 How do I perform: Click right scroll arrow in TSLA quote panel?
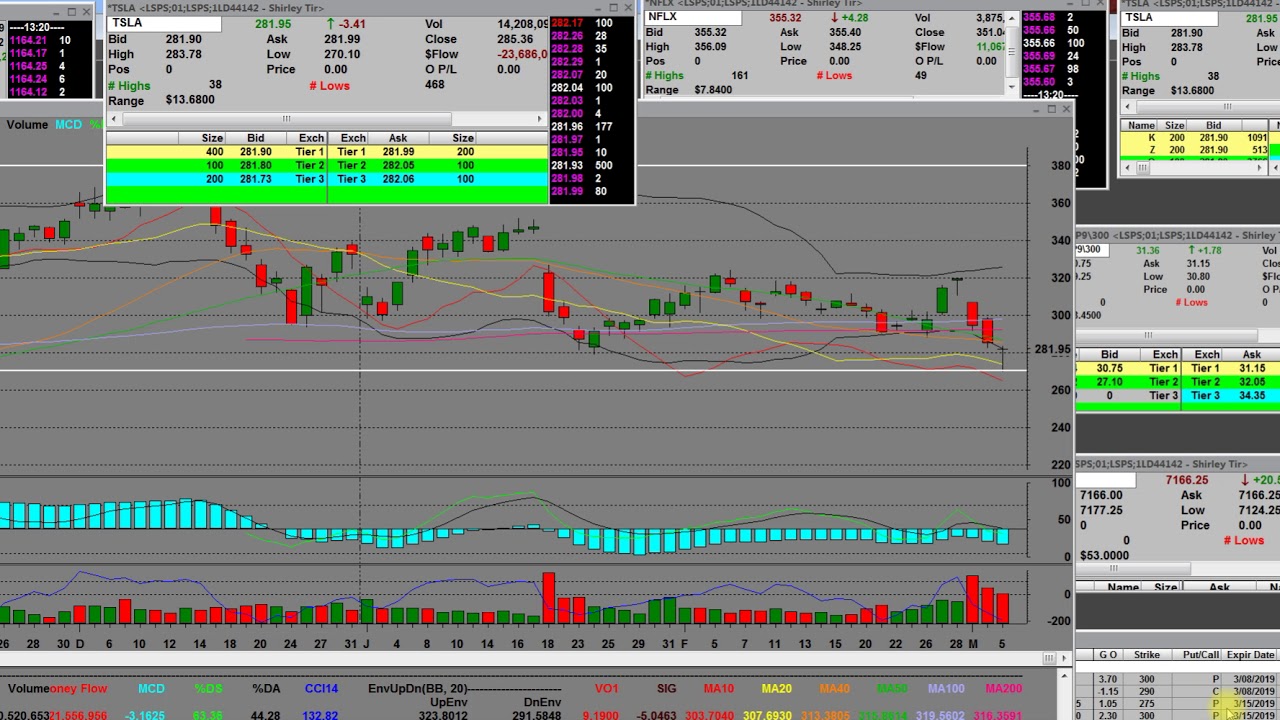(x=540, y=119)
